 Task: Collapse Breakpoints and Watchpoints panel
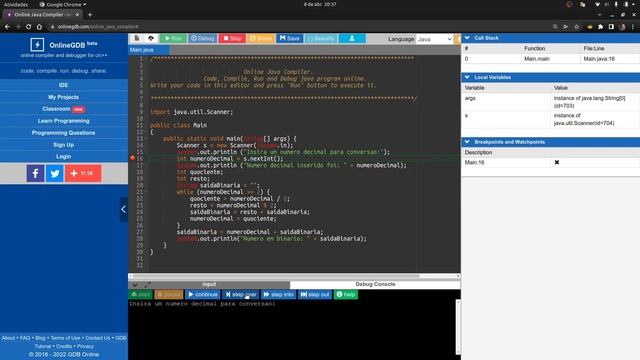467,142
